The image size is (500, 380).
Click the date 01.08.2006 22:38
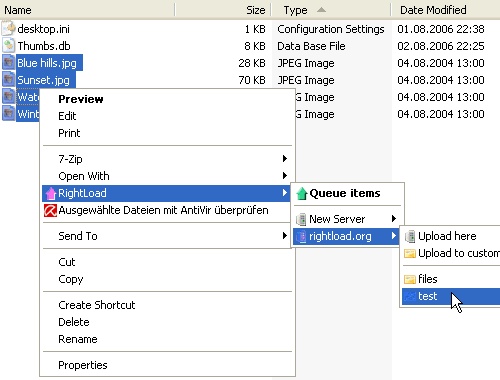click(x=441, y=29)
